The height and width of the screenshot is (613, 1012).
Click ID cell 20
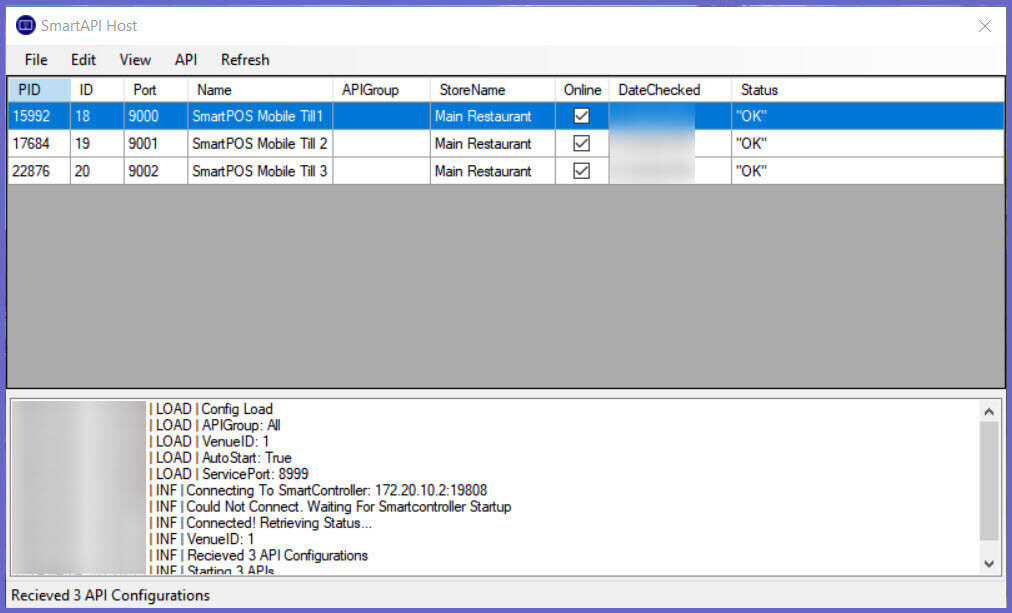(x=97, y=171)
